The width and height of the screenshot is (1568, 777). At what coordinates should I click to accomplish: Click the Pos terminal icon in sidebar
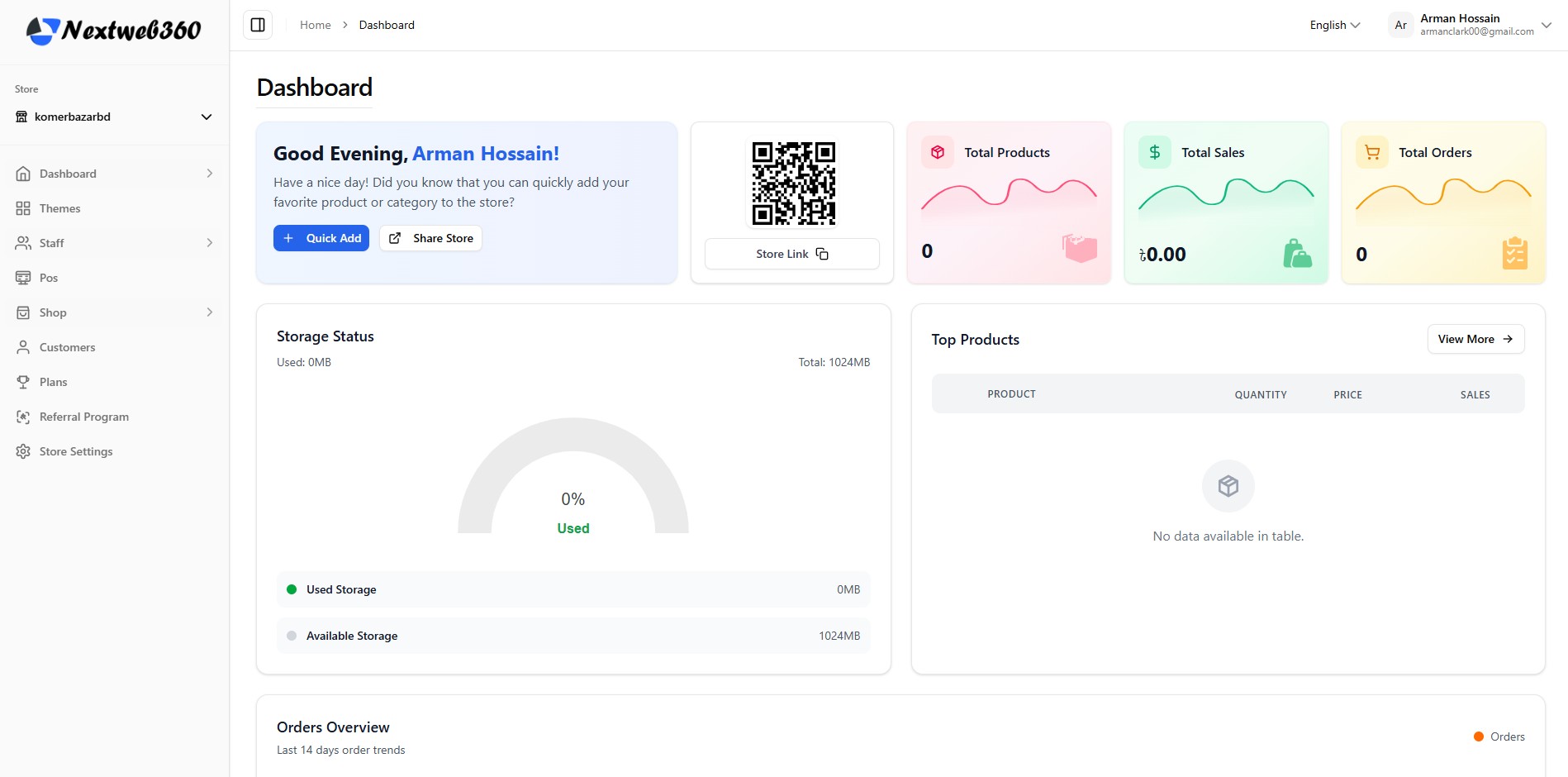[23, 278]
